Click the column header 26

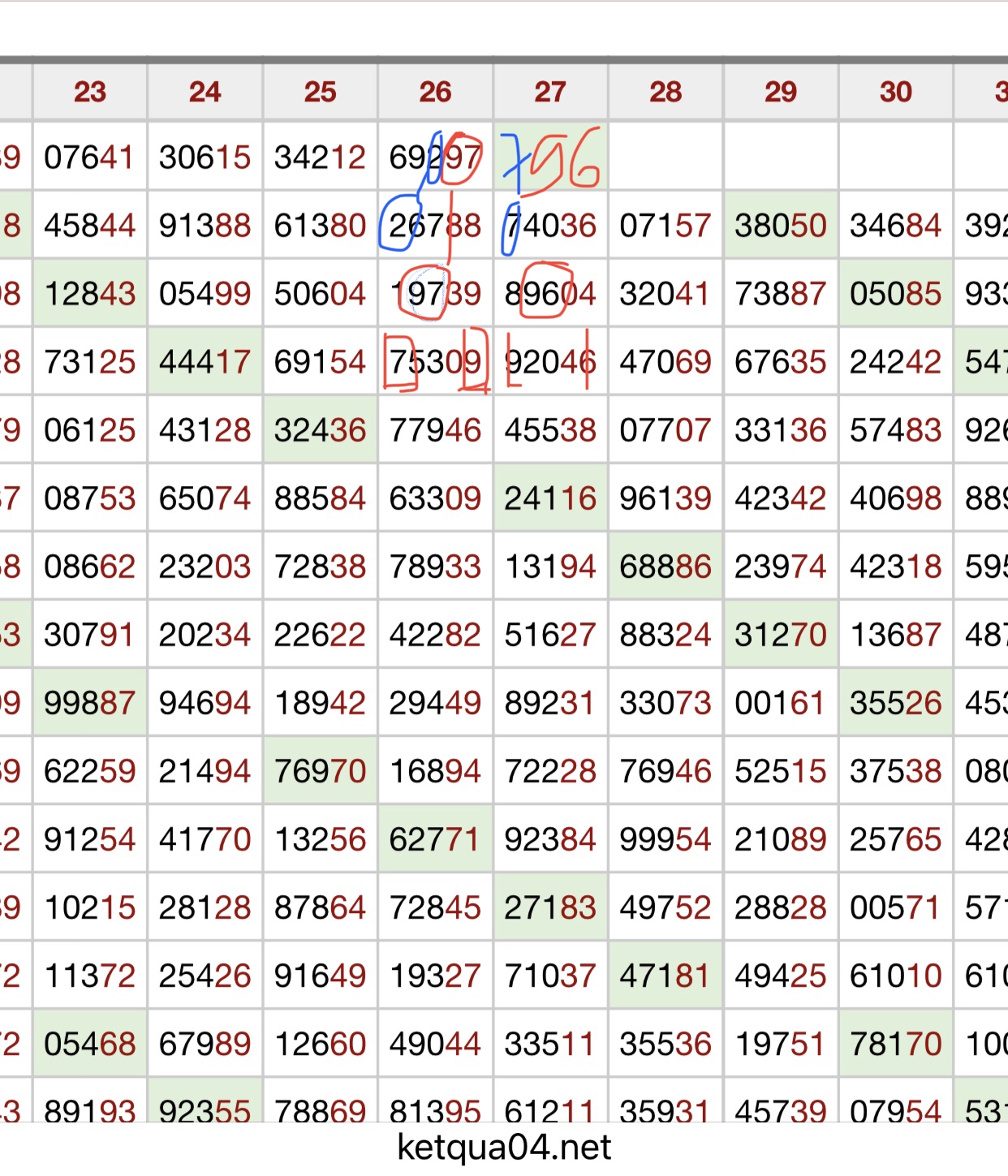pos(435,92)
